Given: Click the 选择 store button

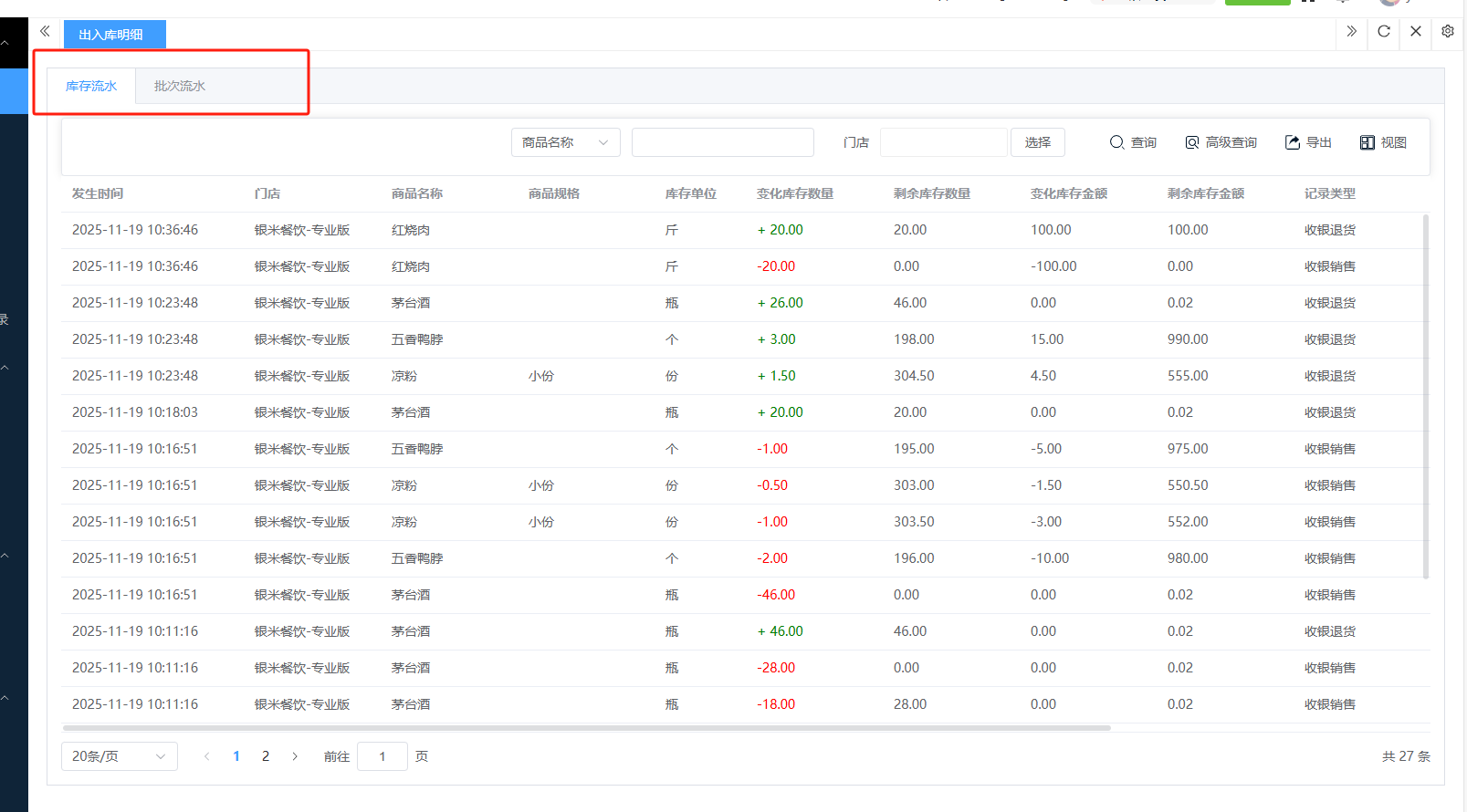Looking at the screenshot, I should tap(1037, 143).
